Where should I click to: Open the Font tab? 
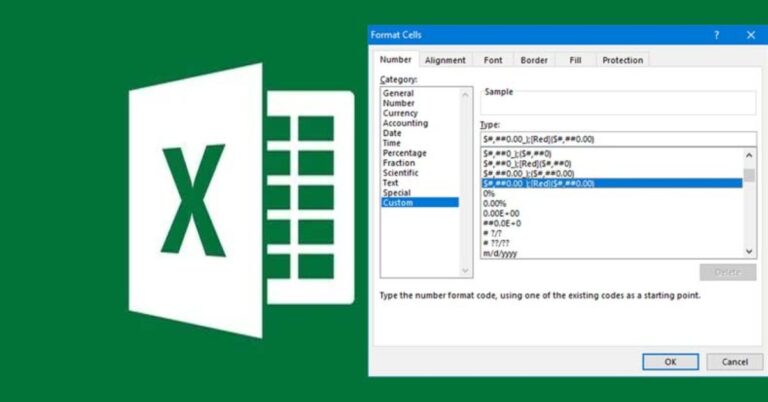[x=493, y=60]
